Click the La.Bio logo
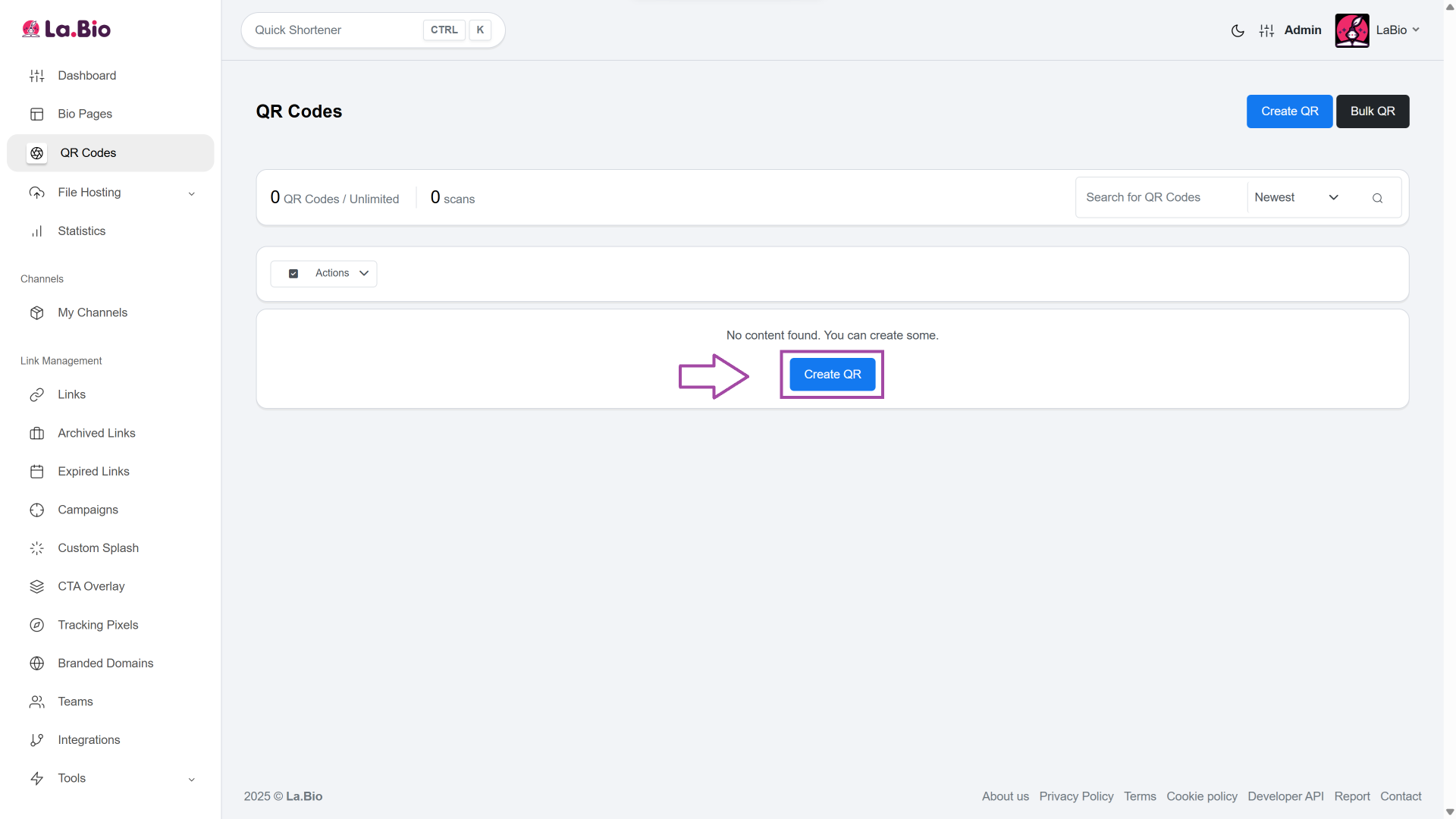This screenshot has width=1456, height=819. coord(66,29)
